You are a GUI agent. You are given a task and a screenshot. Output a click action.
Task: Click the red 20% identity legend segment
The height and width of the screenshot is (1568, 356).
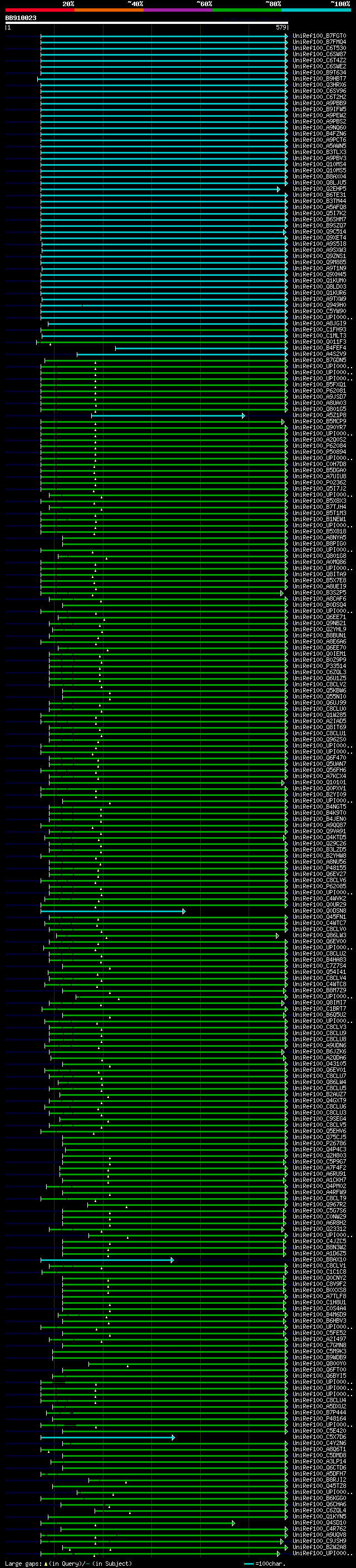[x=39, y=10]
